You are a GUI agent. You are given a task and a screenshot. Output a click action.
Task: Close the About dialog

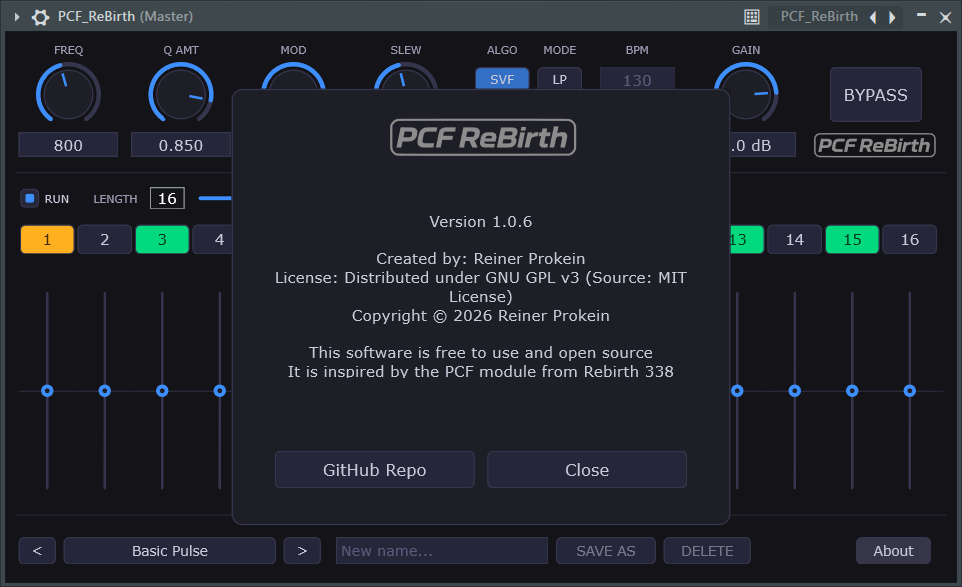click(587, 470)
